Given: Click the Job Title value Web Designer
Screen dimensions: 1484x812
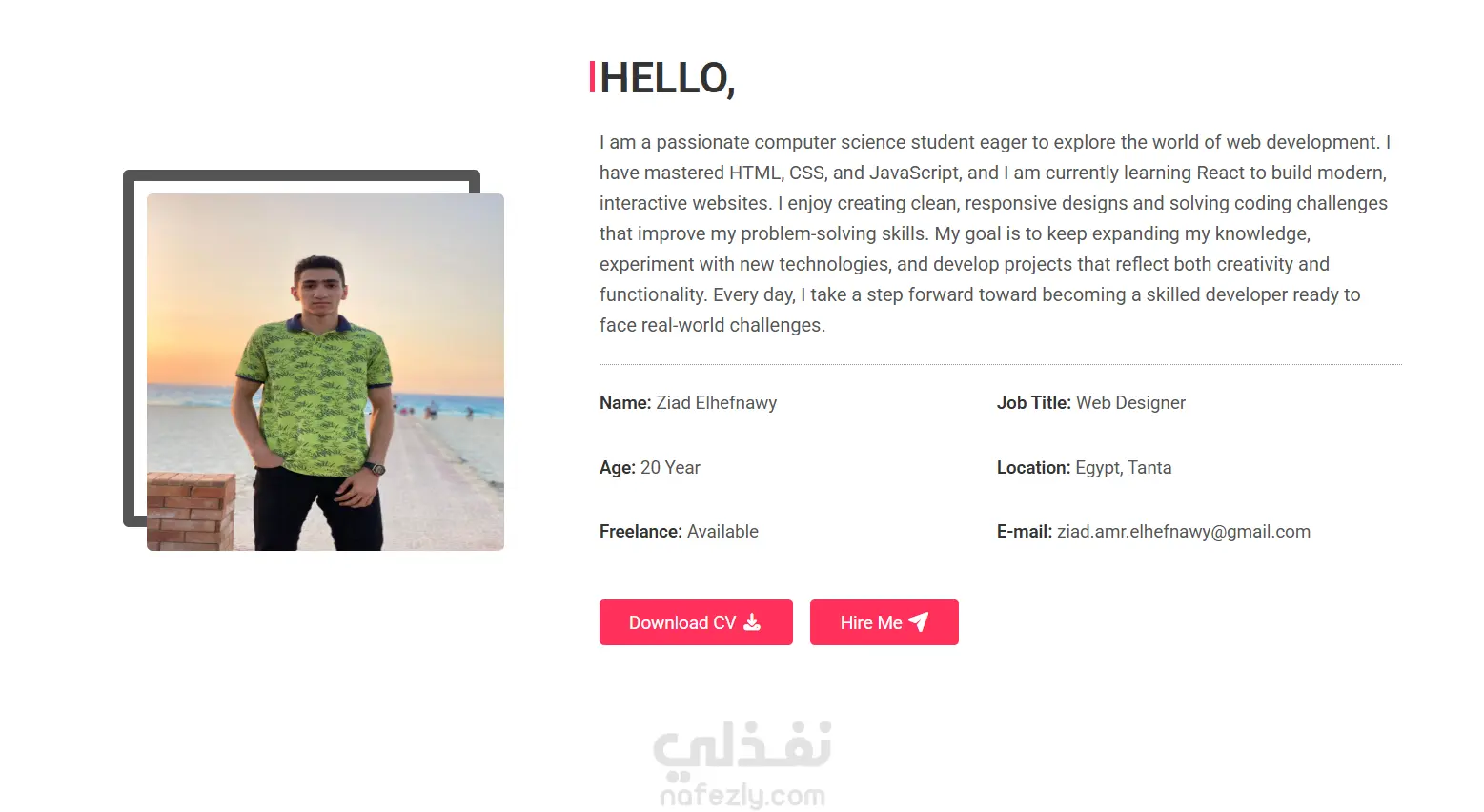Looking at the screenshot, I should pos(1130,403).
